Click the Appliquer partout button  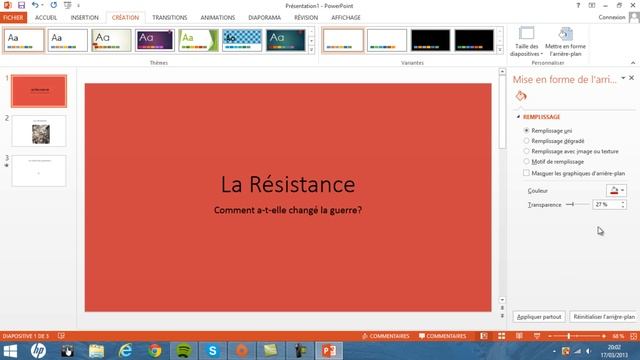(x=539, y=317)
